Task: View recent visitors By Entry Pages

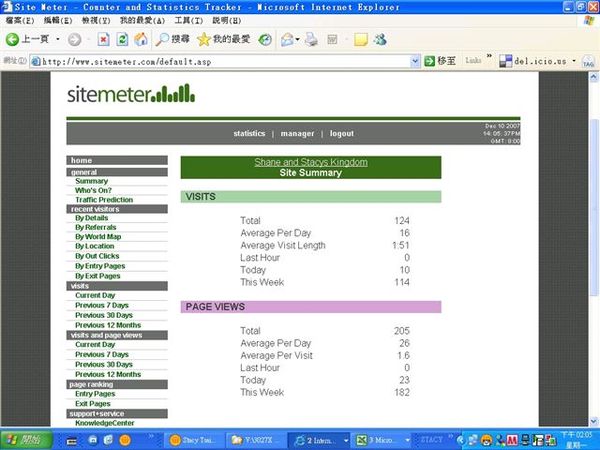Action: [x=100, y=266]
